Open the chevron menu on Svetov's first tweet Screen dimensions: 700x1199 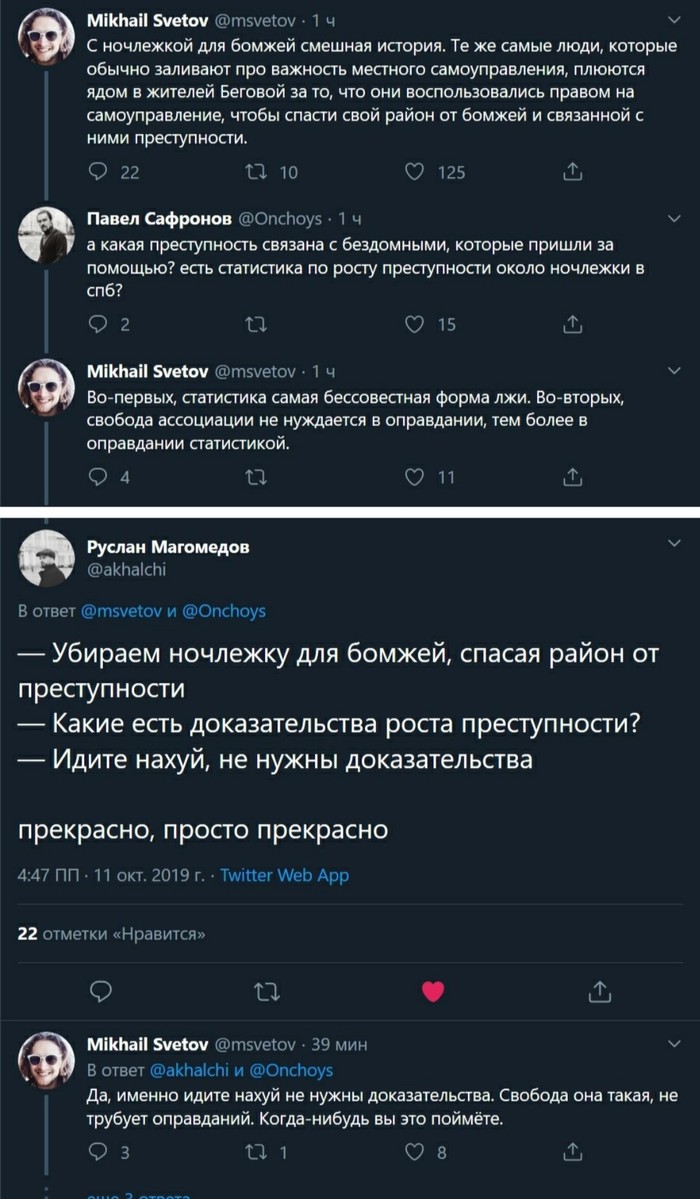(x=672, y=18)
